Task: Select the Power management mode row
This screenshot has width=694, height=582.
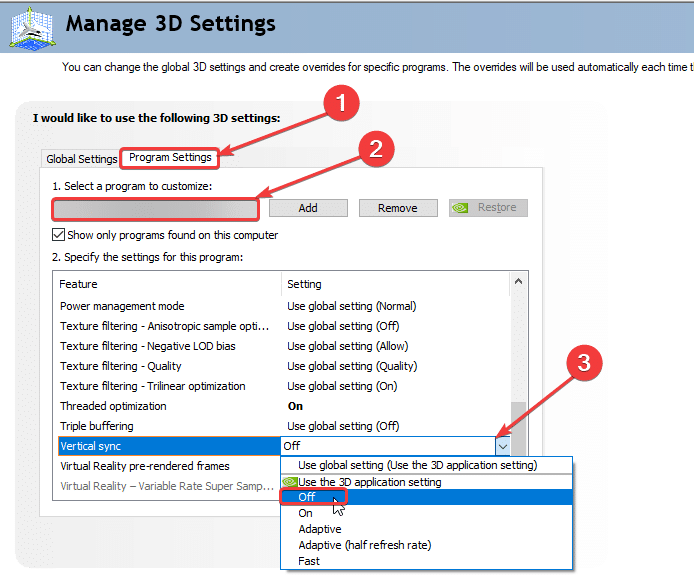Action: click(x=122, y=306)
